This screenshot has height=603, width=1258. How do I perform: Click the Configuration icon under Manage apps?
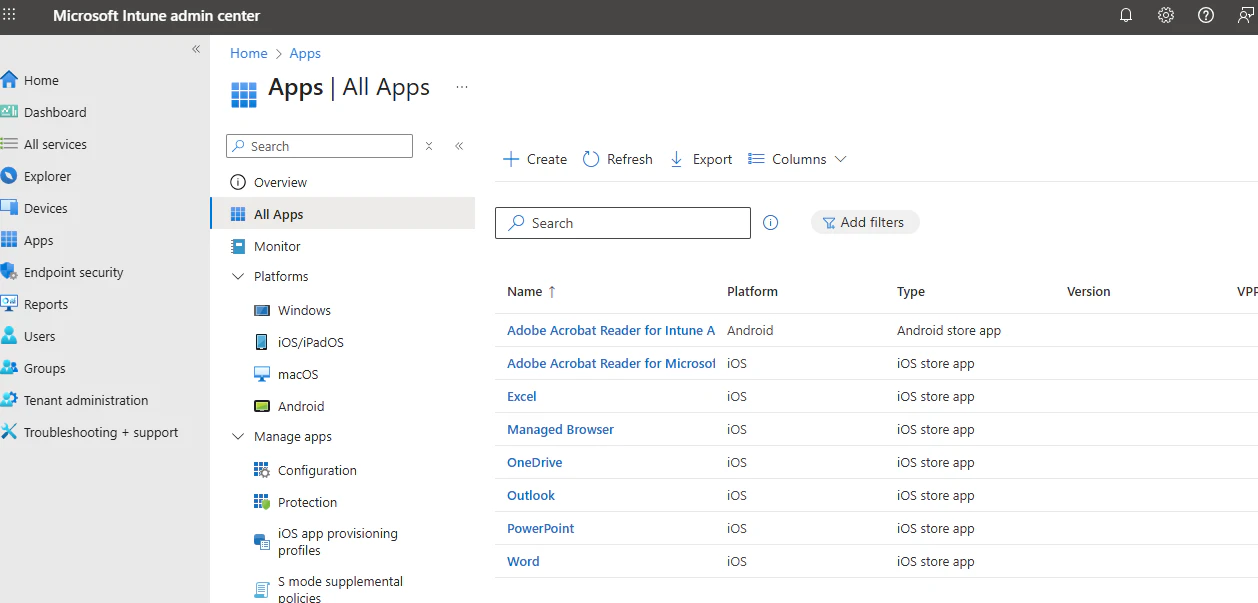[x=262, y=470]
